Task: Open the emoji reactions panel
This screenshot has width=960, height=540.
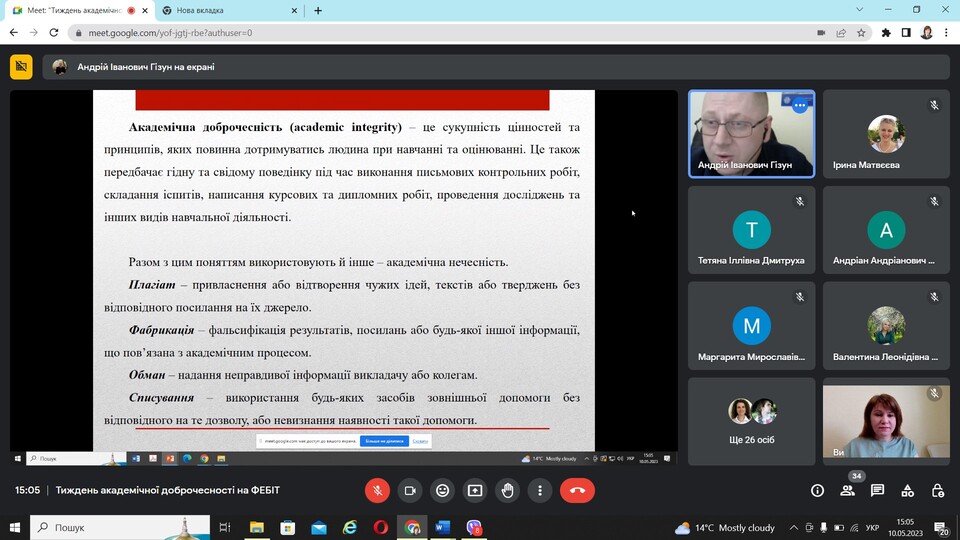Action: point(442,490)
